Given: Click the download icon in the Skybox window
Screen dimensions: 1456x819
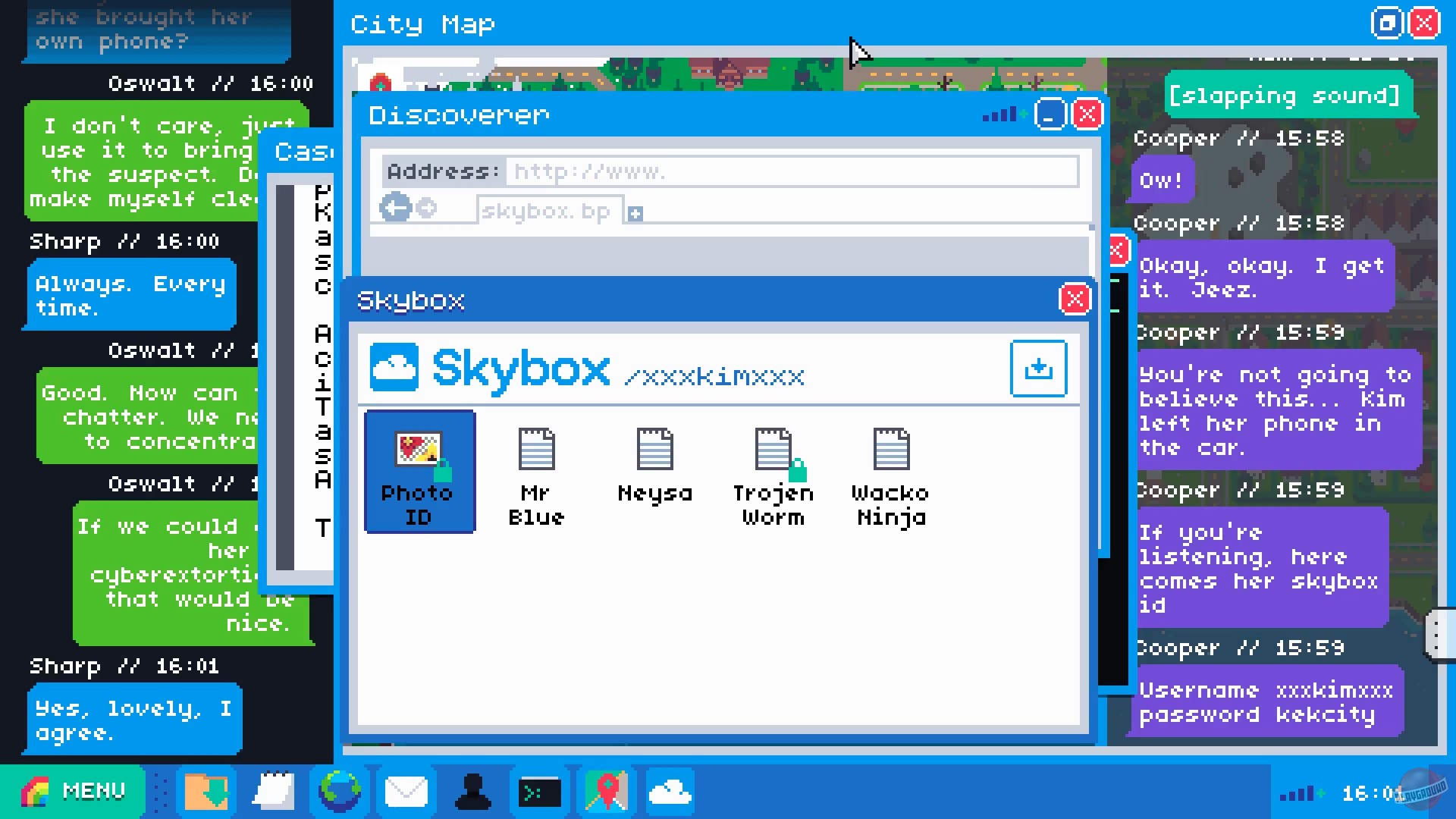Looking at the screenshot, I should [1039, 369].
